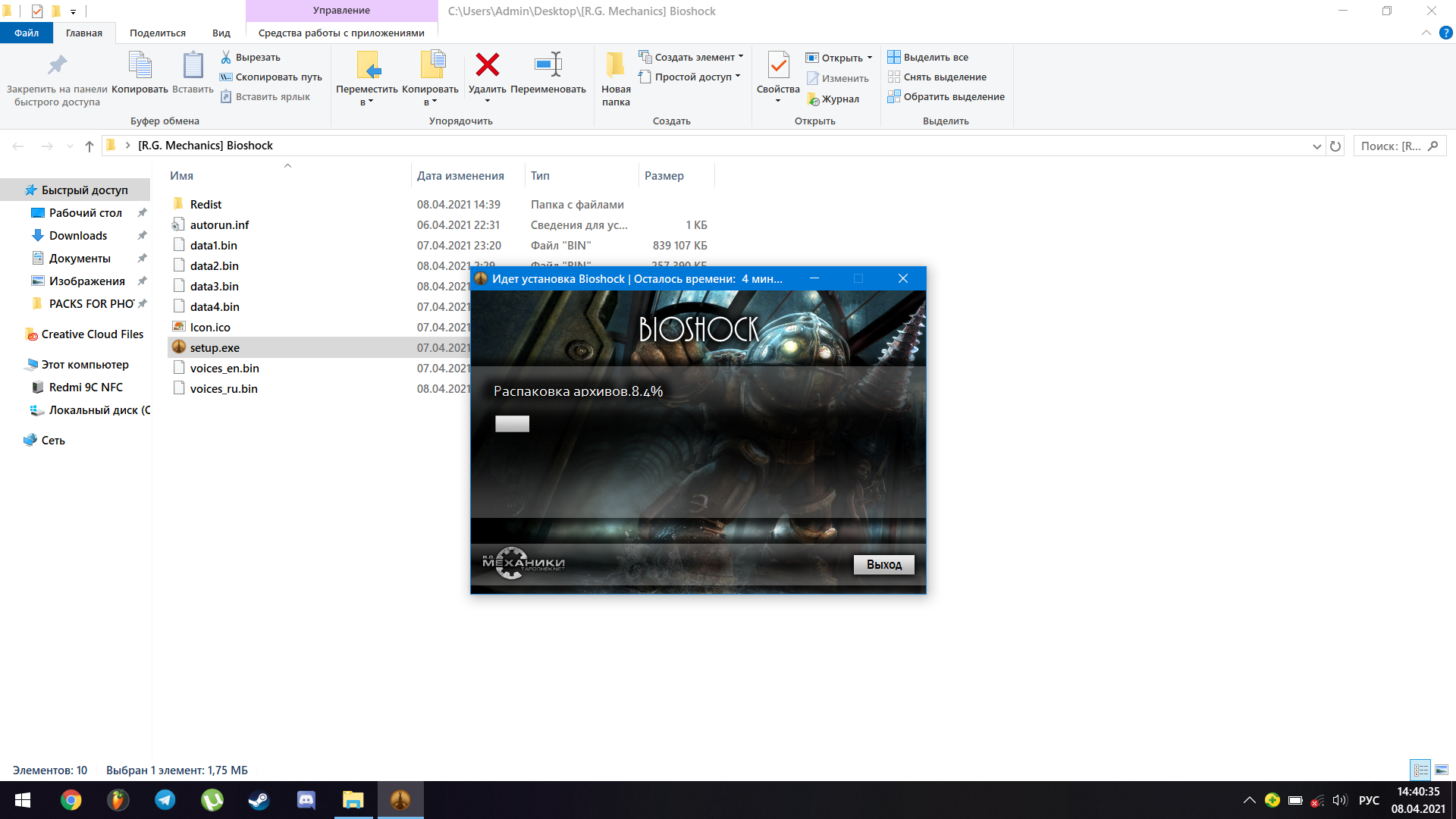Open Steam from the taskbar
1456x819 pixels.
259,800
